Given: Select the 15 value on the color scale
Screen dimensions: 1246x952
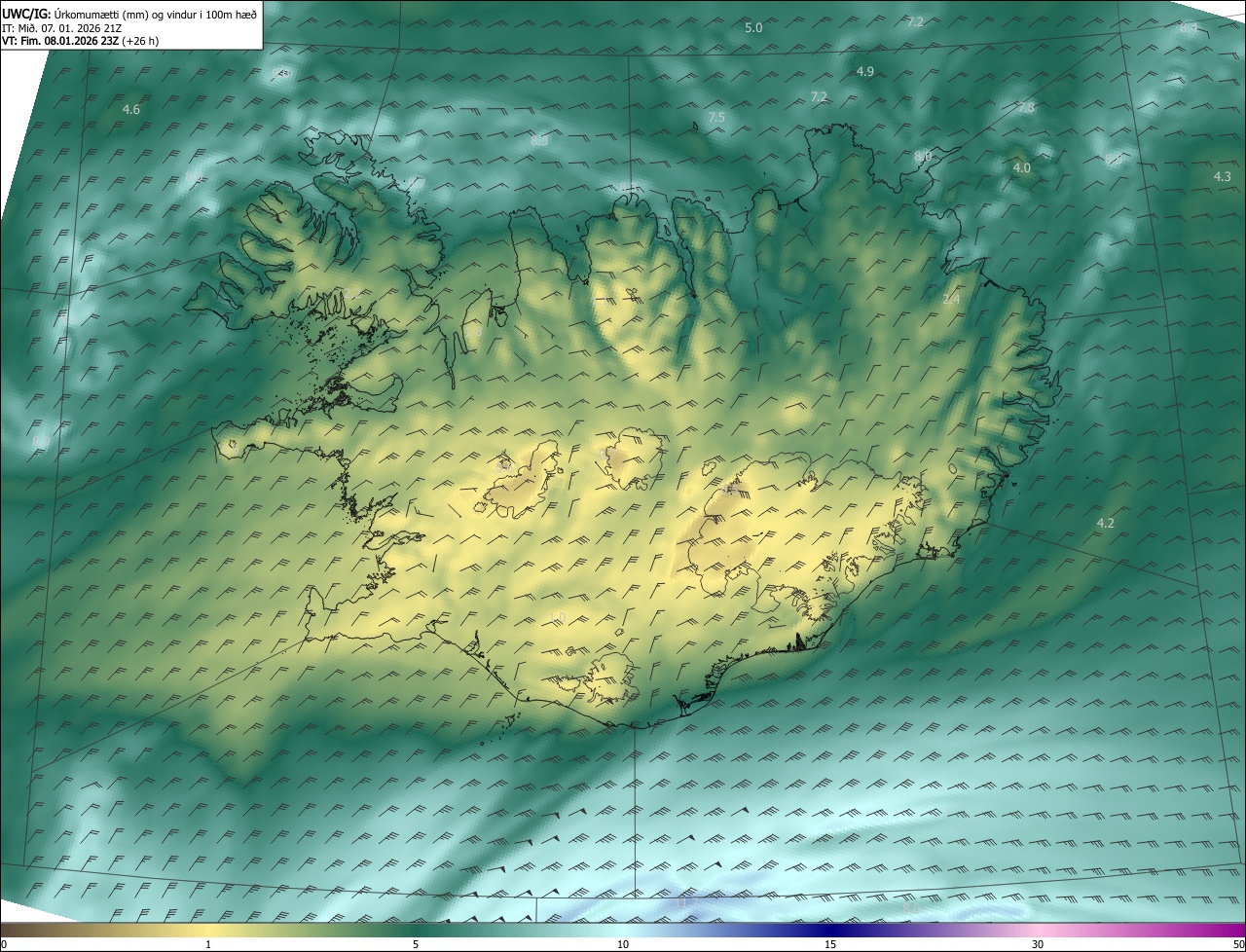Looking at the screenshot, I should (x=830, y=944).
